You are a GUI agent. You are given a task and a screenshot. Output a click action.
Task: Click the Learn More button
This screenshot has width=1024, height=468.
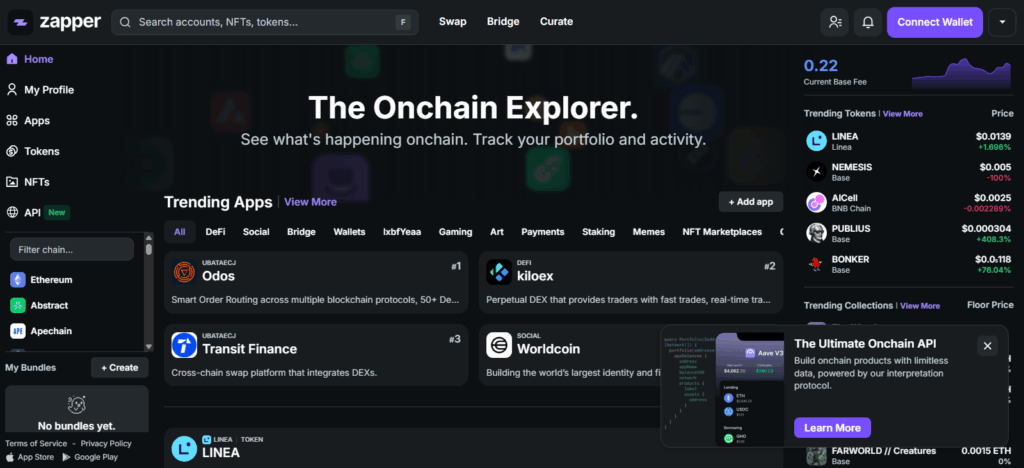[832, 428]
